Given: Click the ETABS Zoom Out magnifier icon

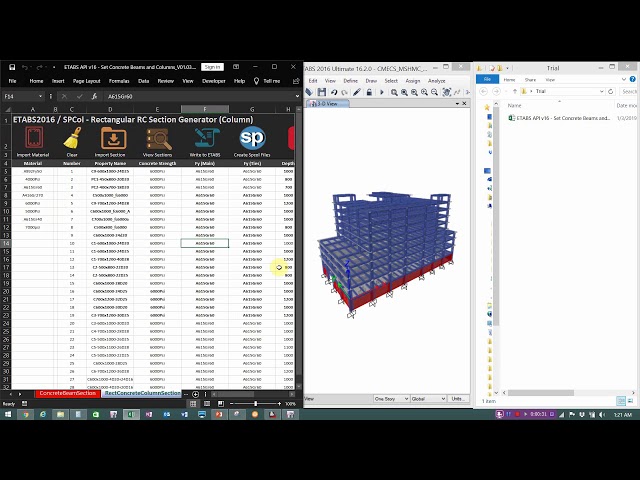Looking at the screenshot, I should tap(435, 93).
